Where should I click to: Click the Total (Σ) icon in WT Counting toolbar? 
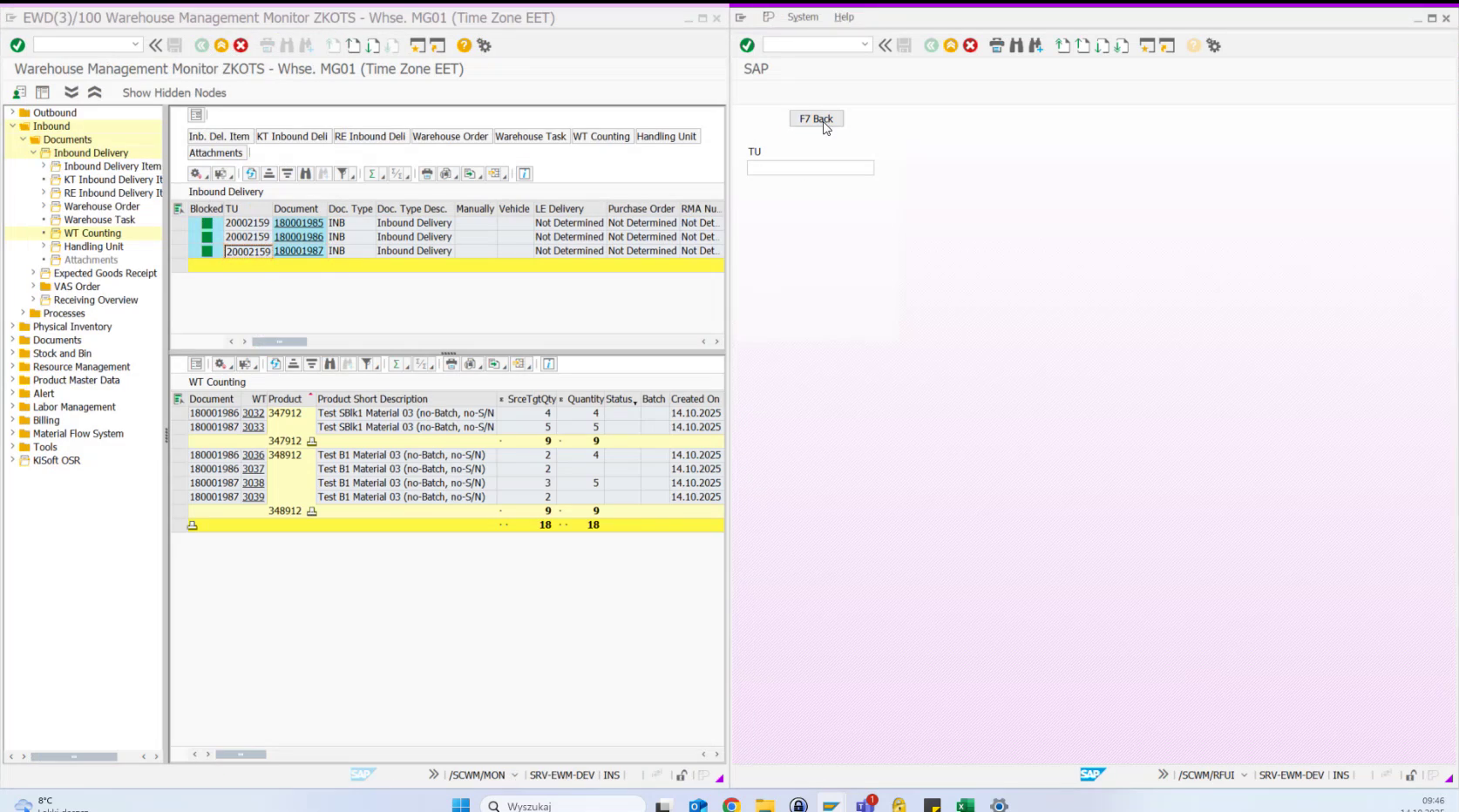[397, 364]
